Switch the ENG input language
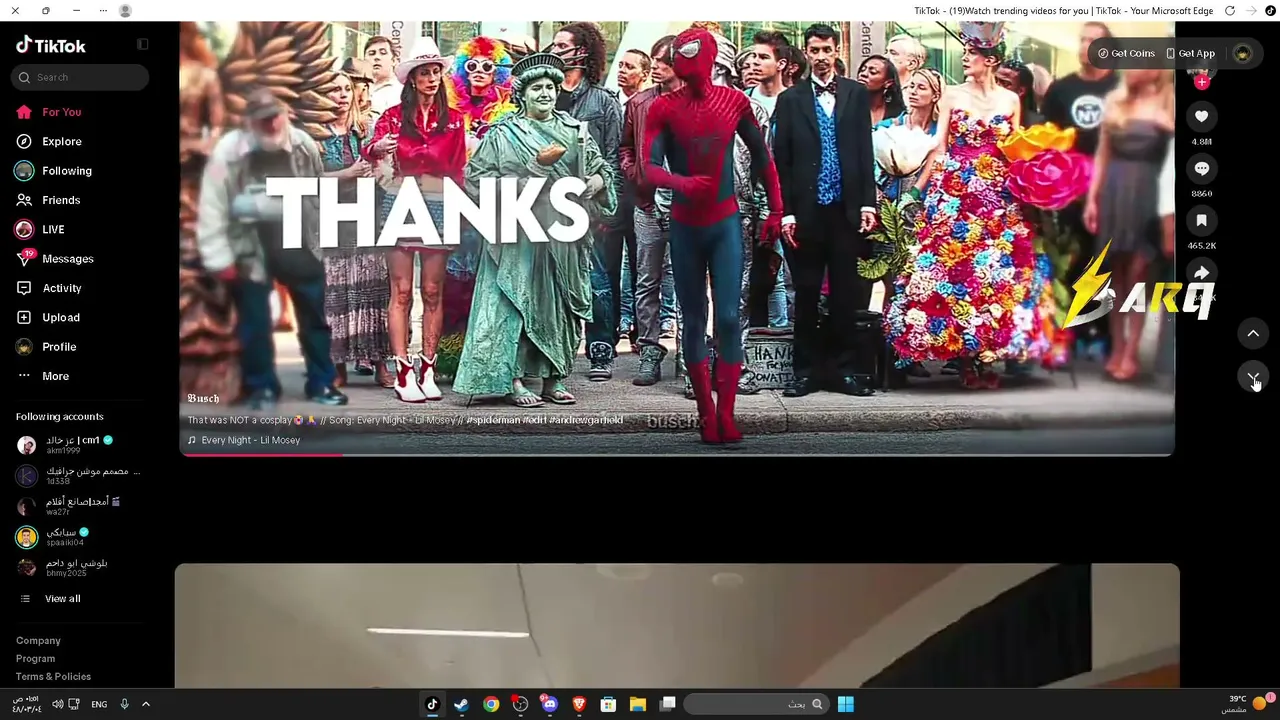This screenshot has width=1280, height=720. tap(99, 704)
